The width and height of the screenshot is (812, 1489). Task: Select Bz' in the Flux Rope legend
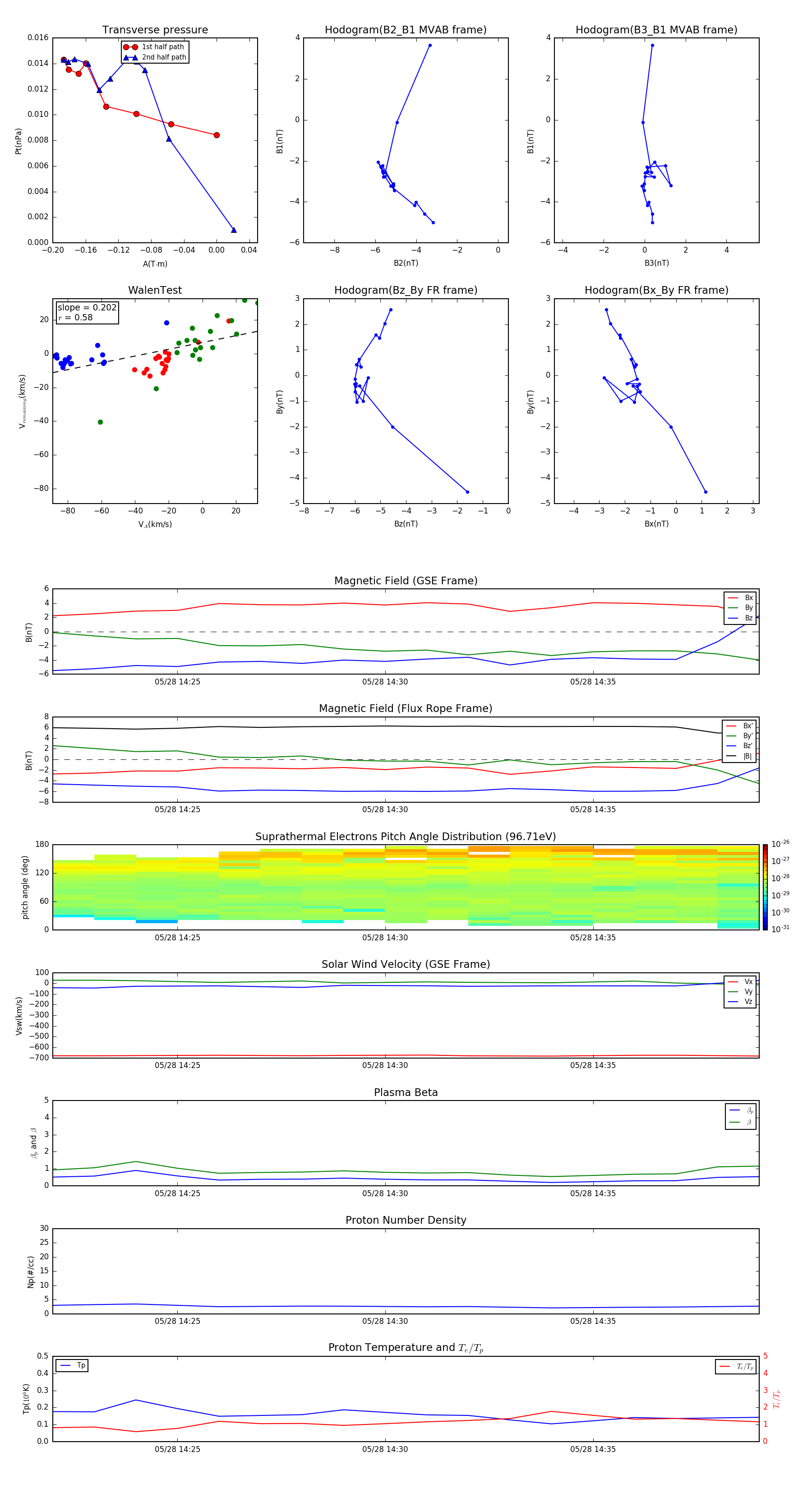740,746
